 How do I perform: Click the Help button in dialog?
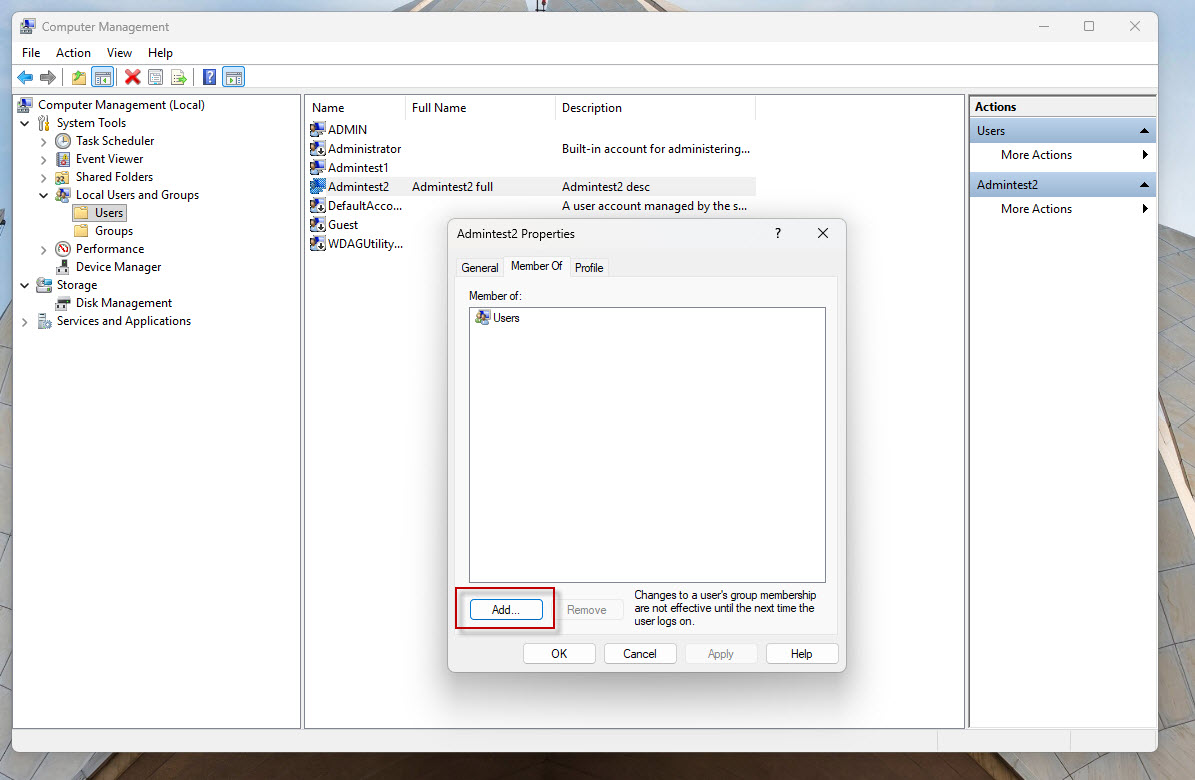click(802, 653)
